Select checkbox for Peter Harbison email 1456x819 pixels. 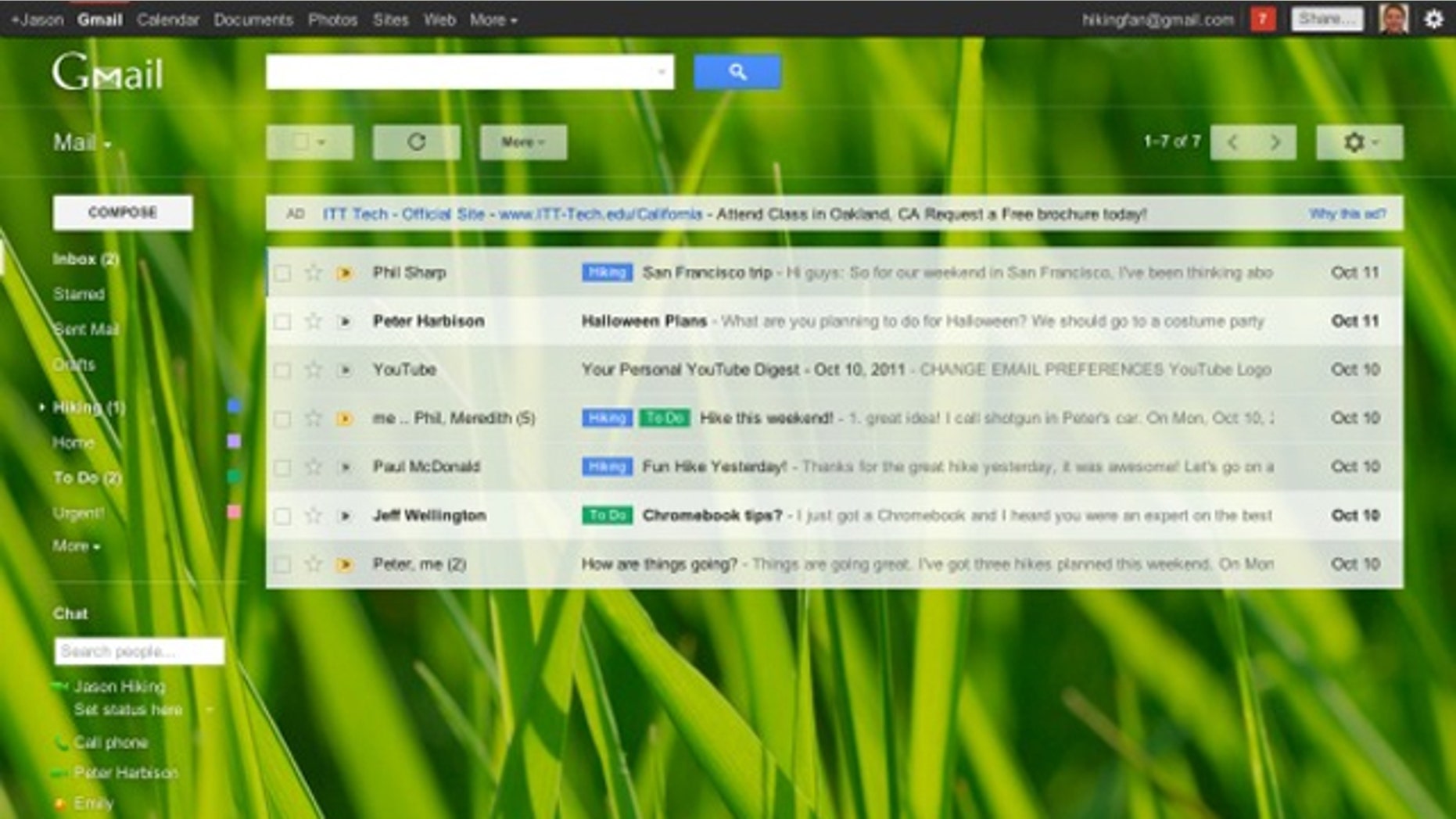[x=282, y=321]
